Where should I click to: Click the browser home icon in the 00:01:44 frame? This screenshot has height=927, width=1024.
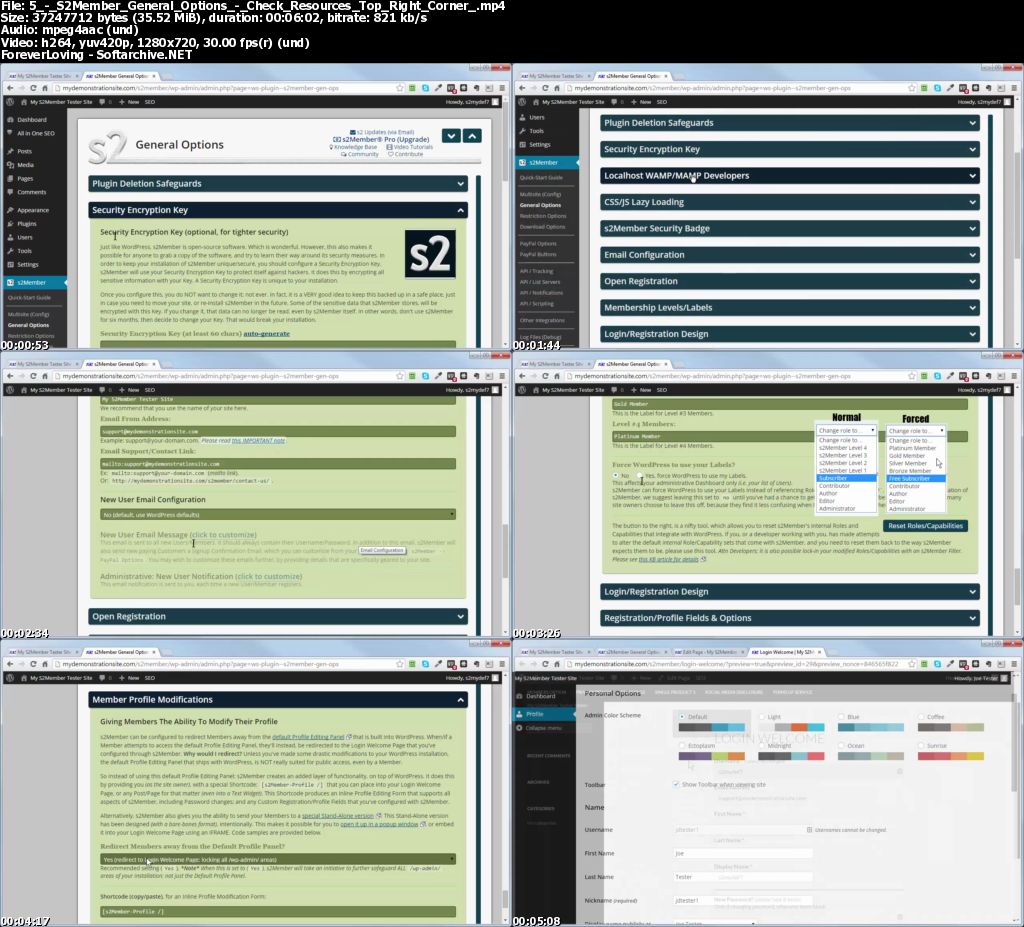(x=556, y=88)
